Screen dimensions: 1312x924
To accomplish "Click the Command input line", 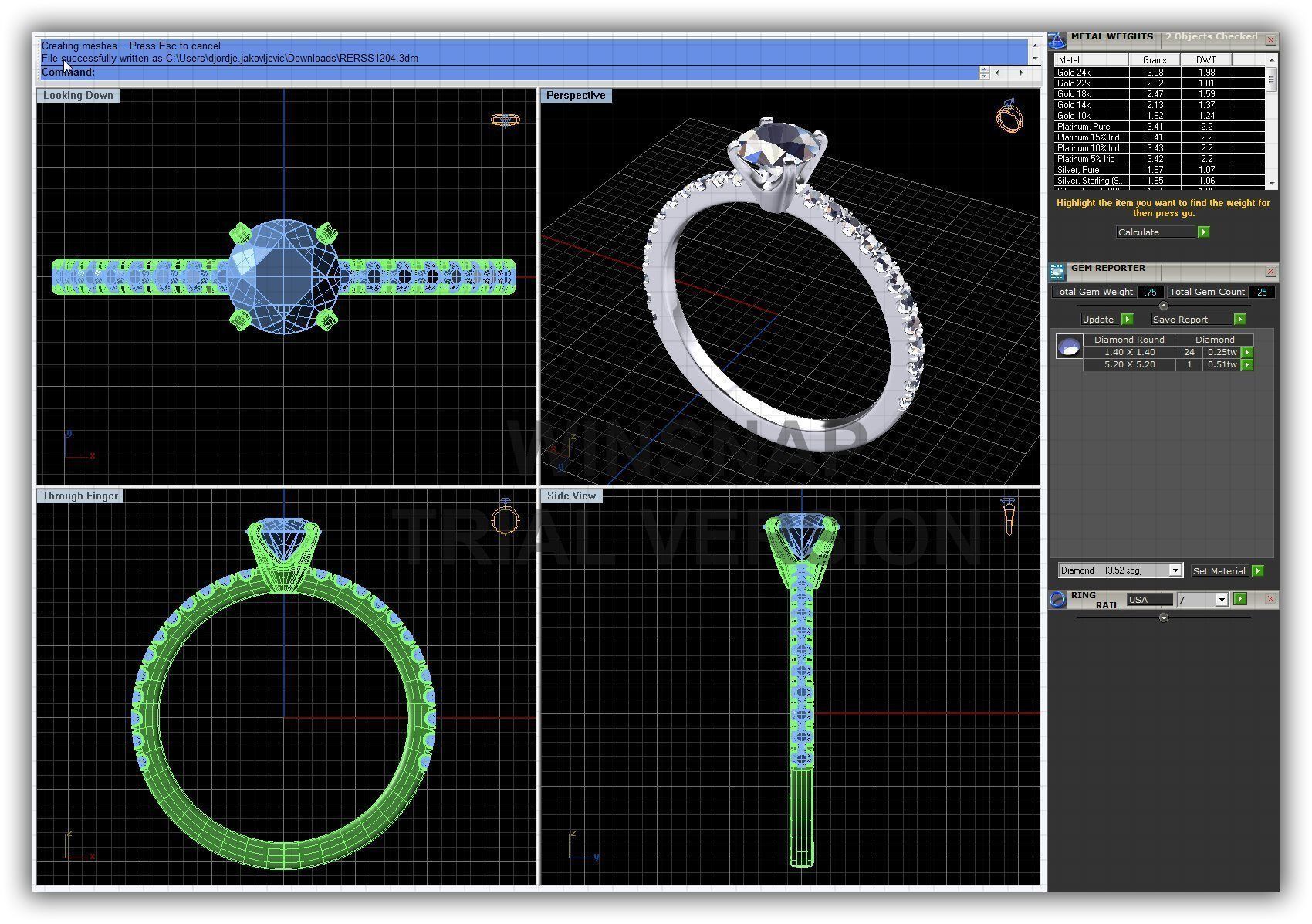I will (x=509, y=73).
